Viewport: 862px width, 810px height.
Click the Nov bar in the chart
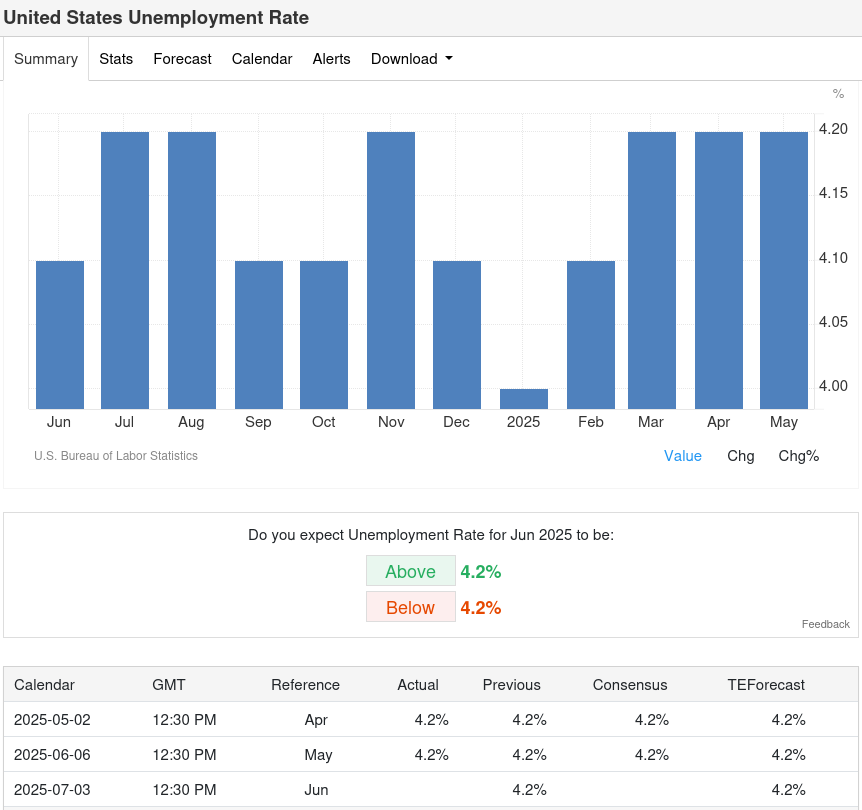coord(391,270)
